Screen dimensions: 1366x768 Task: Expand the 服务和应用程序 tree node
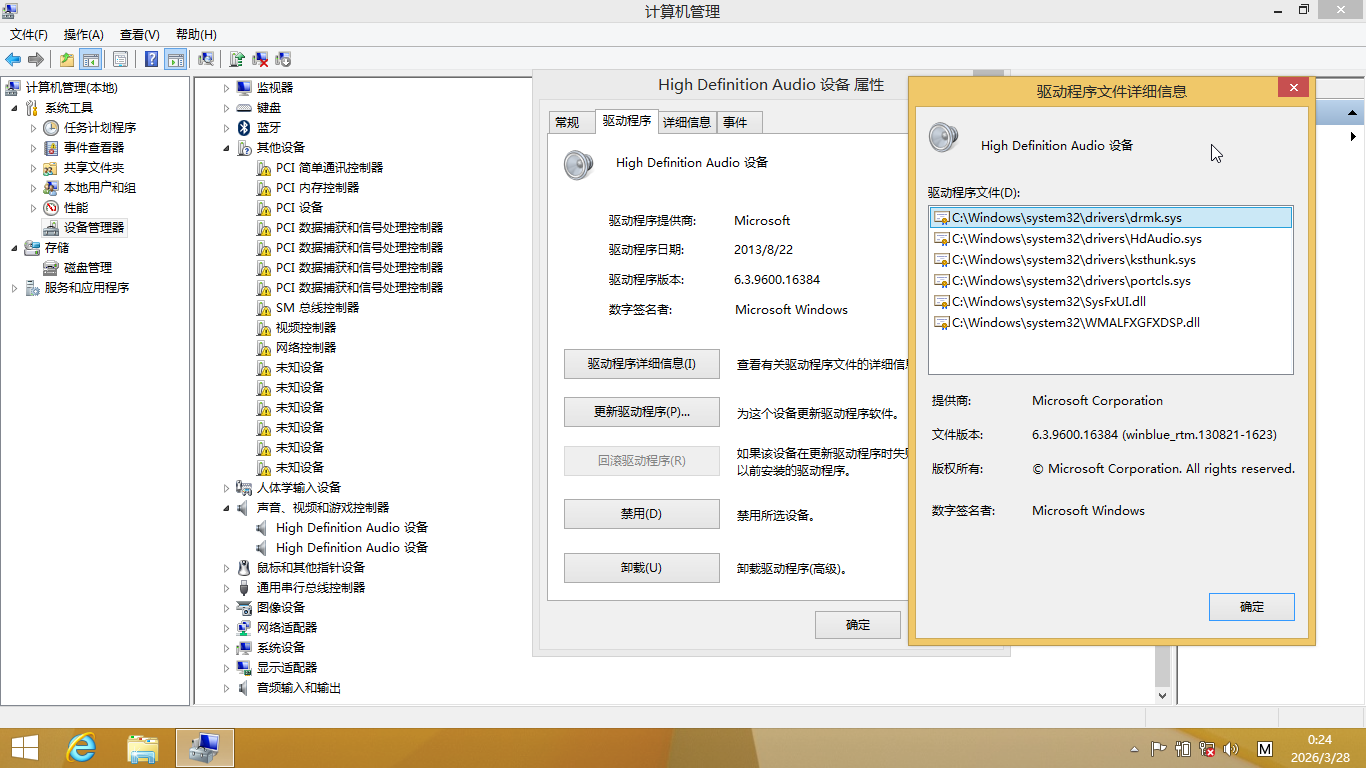pyautogui.click(x=14, y=288)
